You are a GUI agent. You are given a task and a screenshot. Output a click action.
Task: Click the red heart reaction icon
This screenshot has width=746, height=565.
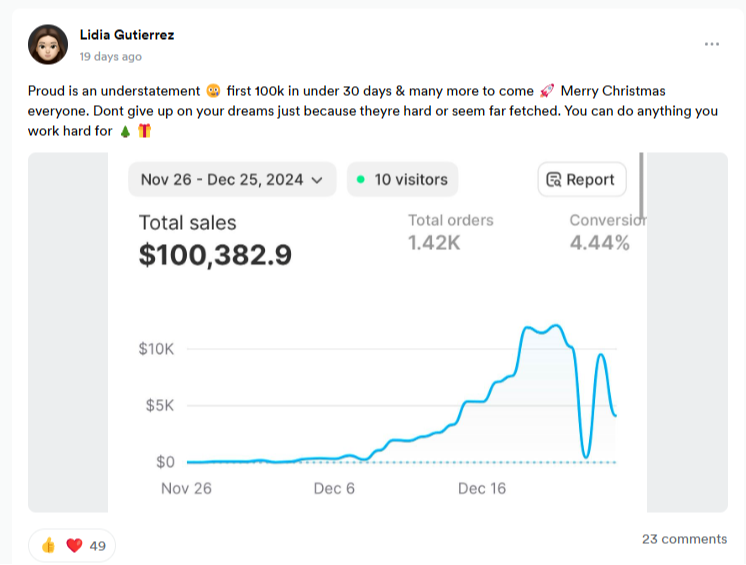pos(74,545)
